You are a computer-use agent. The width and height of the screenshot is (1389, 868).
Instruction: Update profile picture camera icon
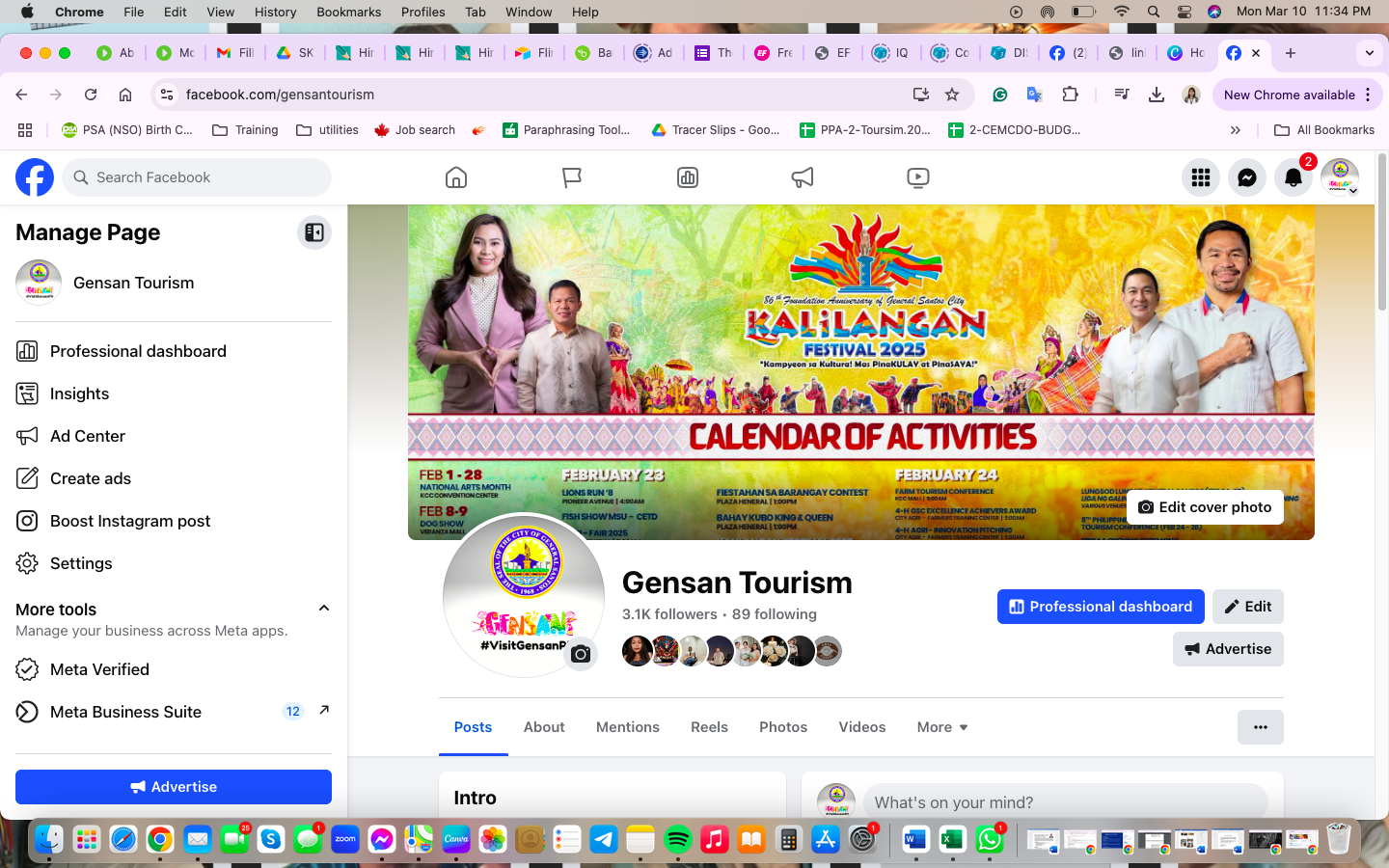[x=581, y=654]
